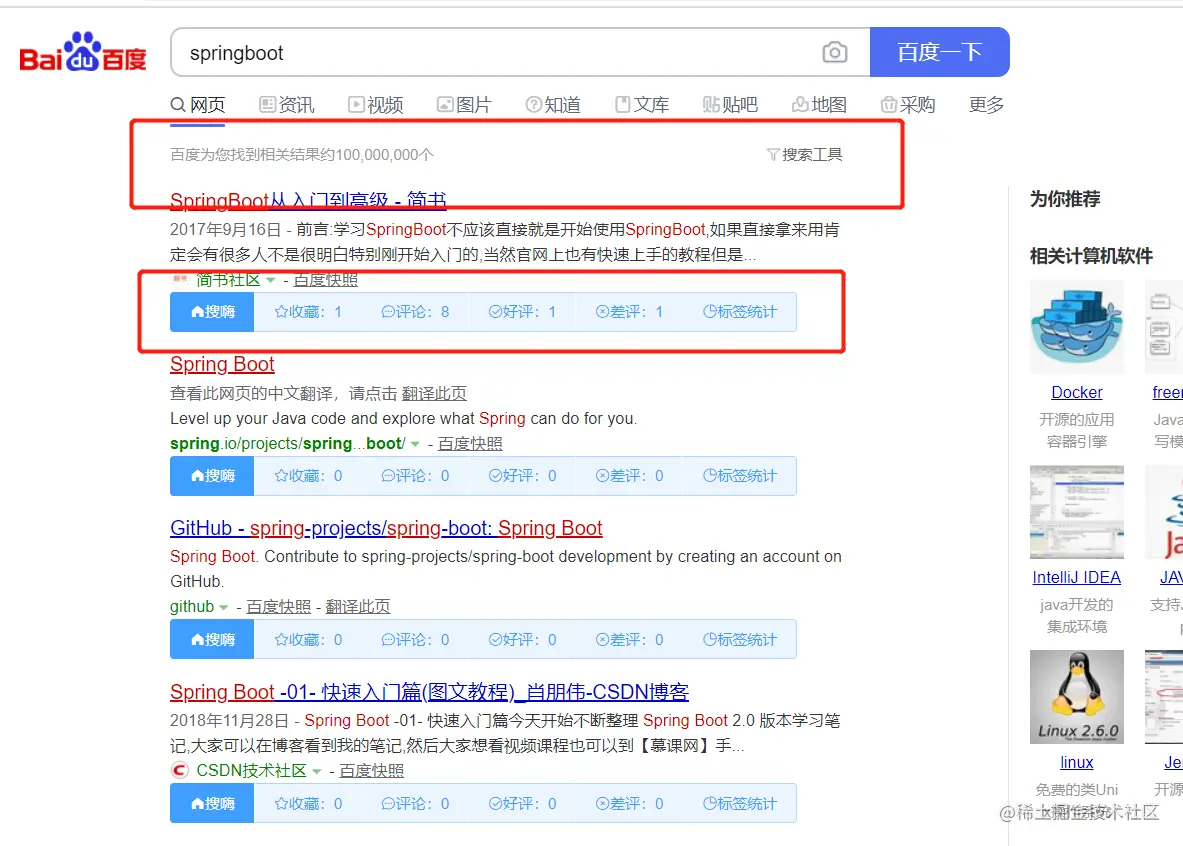1183x846 pixels.
Task: Open 标签统计 in github row
Action: pos(739,639)
